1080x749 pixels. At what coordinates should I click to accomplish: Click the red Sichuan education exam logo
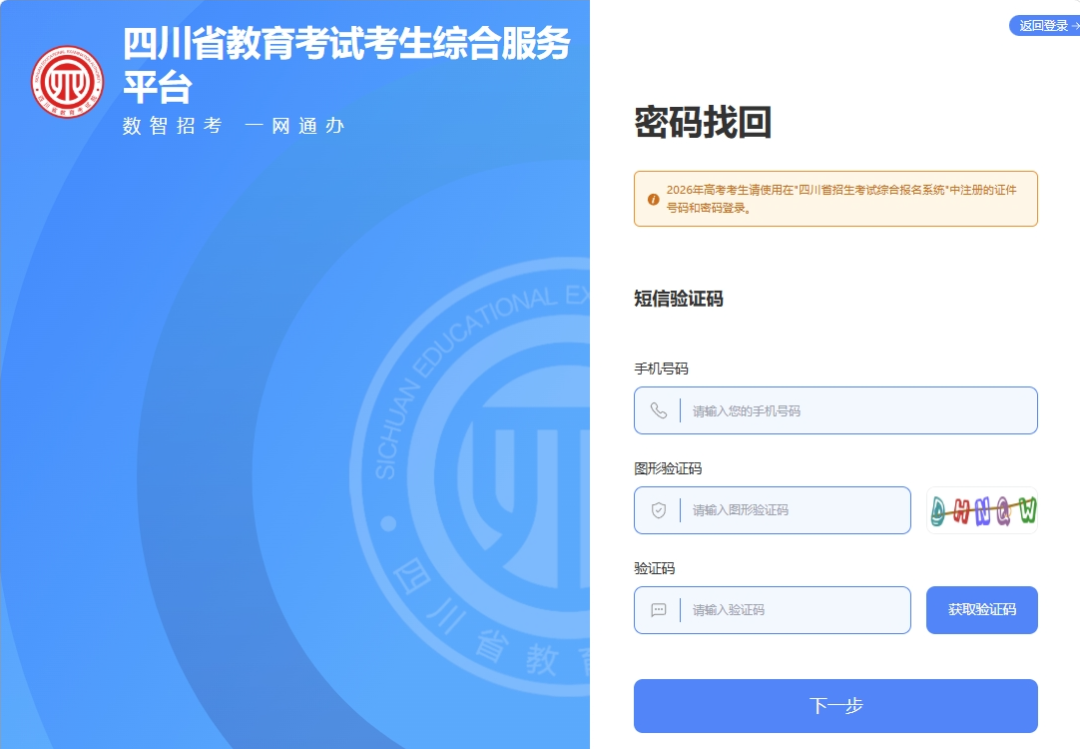[x=68, y=82]
